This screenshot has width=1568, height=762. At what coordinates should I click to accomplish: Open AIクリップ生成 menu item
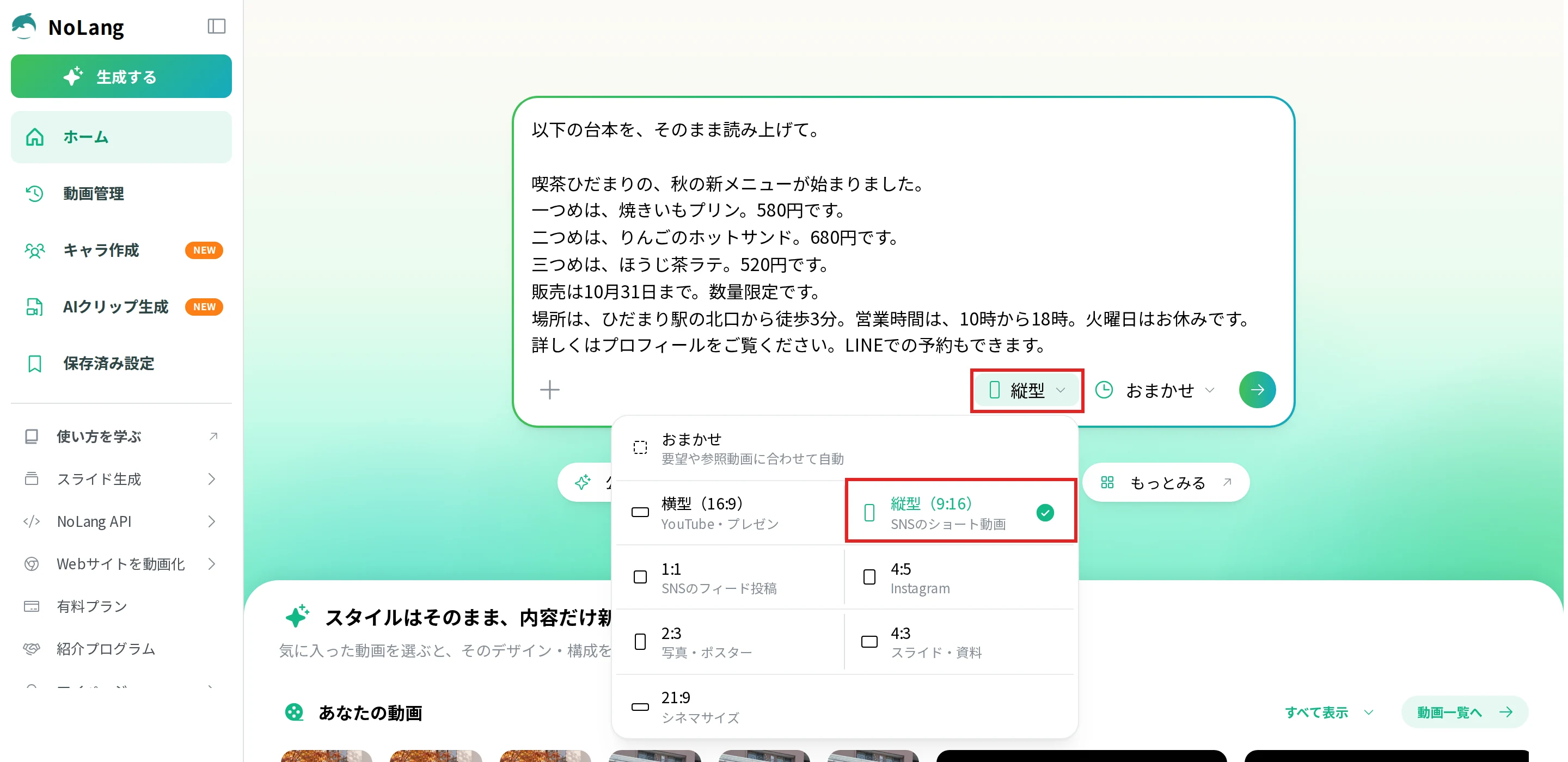coord(121,307)
